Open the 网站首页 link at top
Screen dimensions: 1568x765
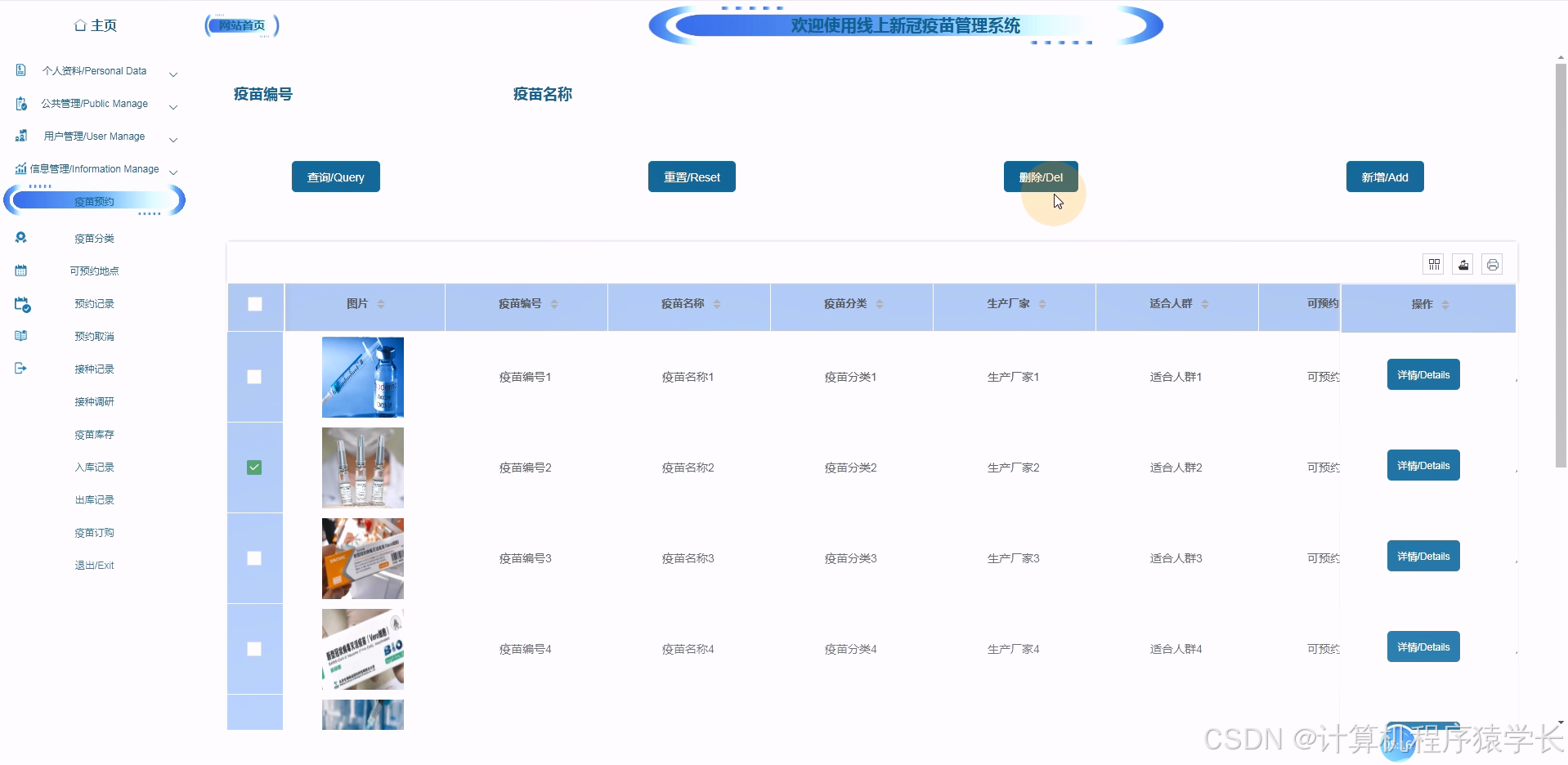[x=240, y=25]
